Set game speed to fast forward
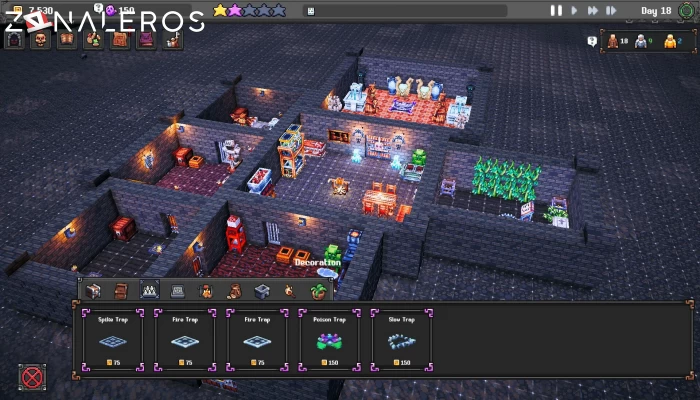The height and width of the screenshot is (400, 700). pos(593,10)
